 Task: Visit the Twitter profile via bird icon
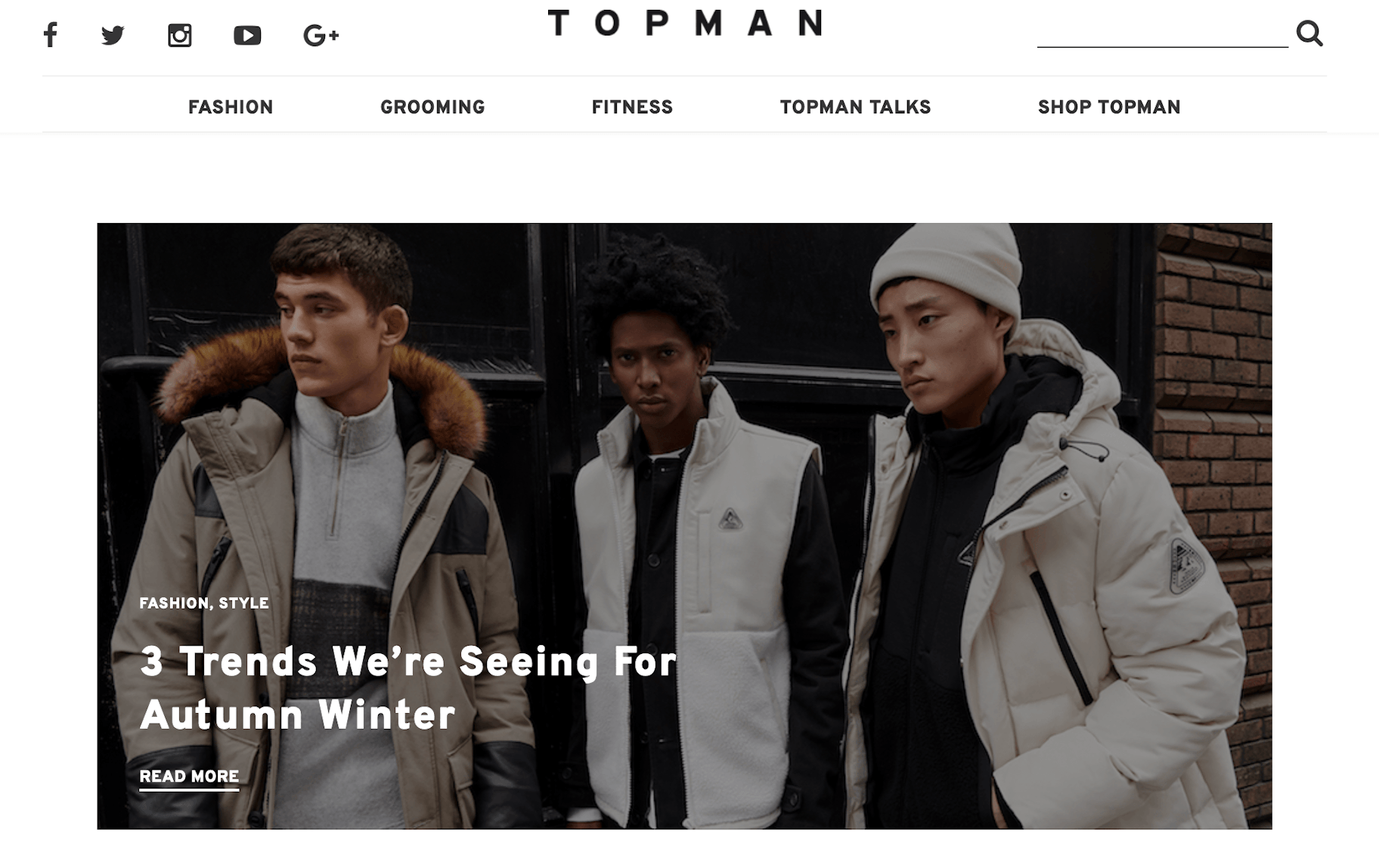click(113, 35)
